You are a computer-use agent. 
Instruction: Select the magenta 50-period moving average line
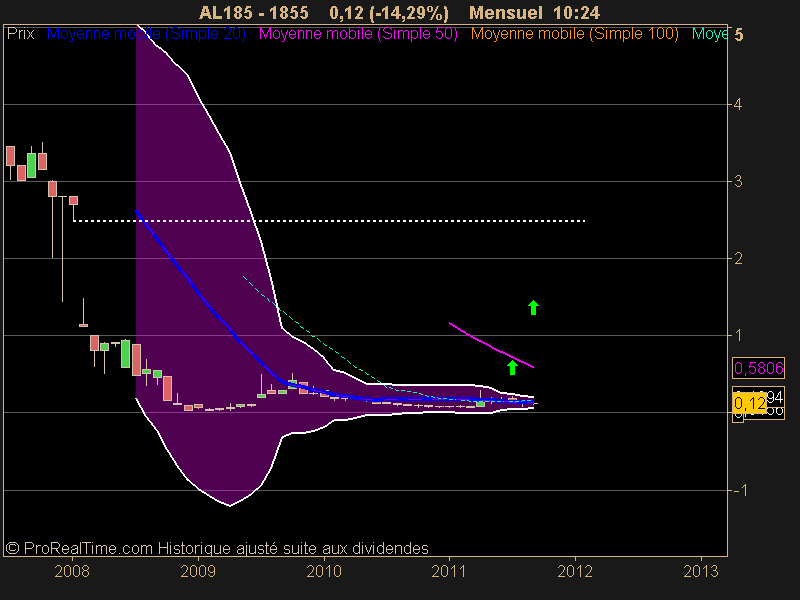coord(491,345)
